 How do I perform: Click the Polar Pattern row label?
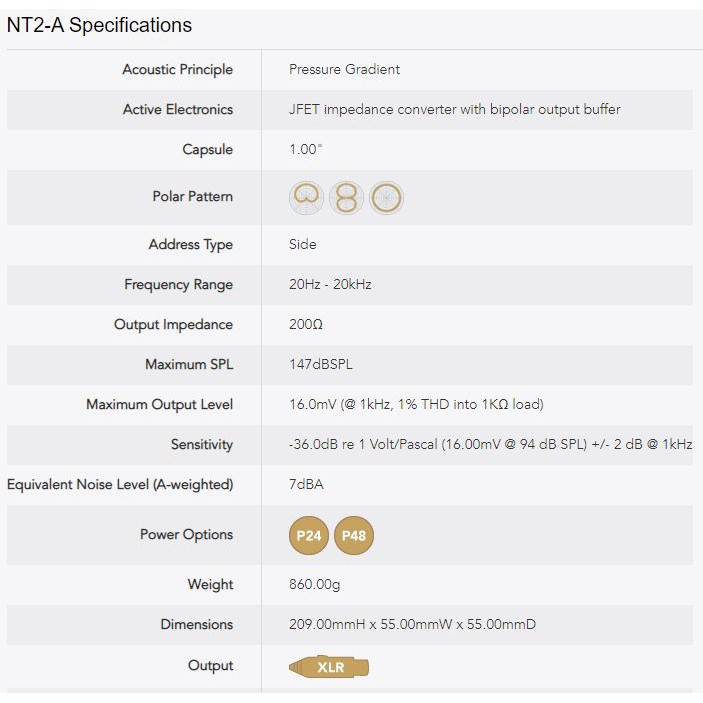point(192,197)
